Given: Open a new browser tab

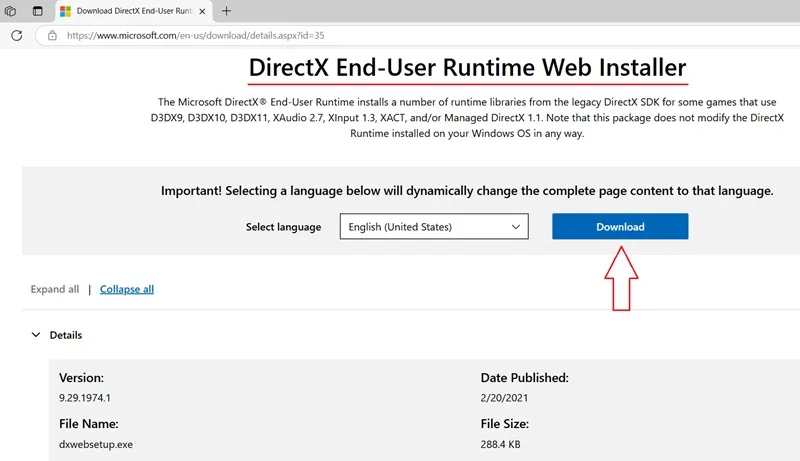Looking at the screenshot, I should (227, 11).
